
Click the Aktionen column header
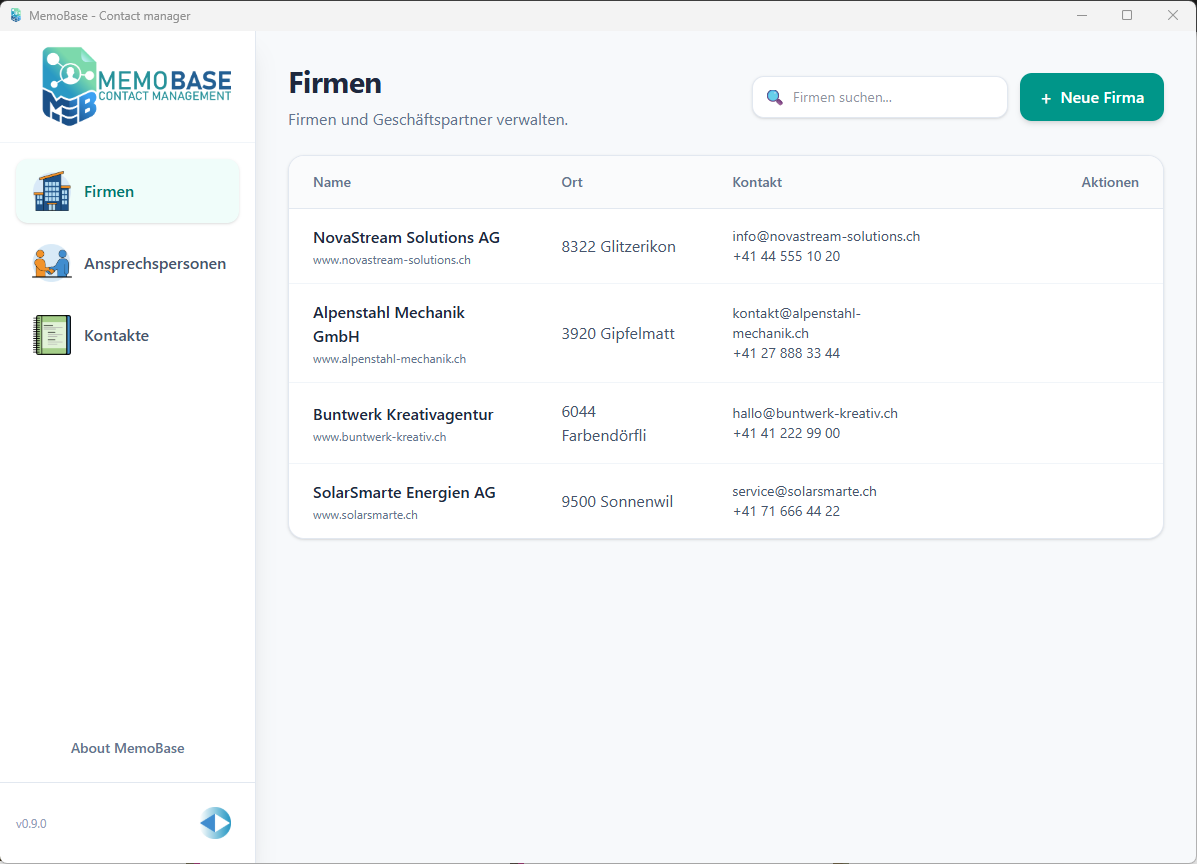(1110, 182)
